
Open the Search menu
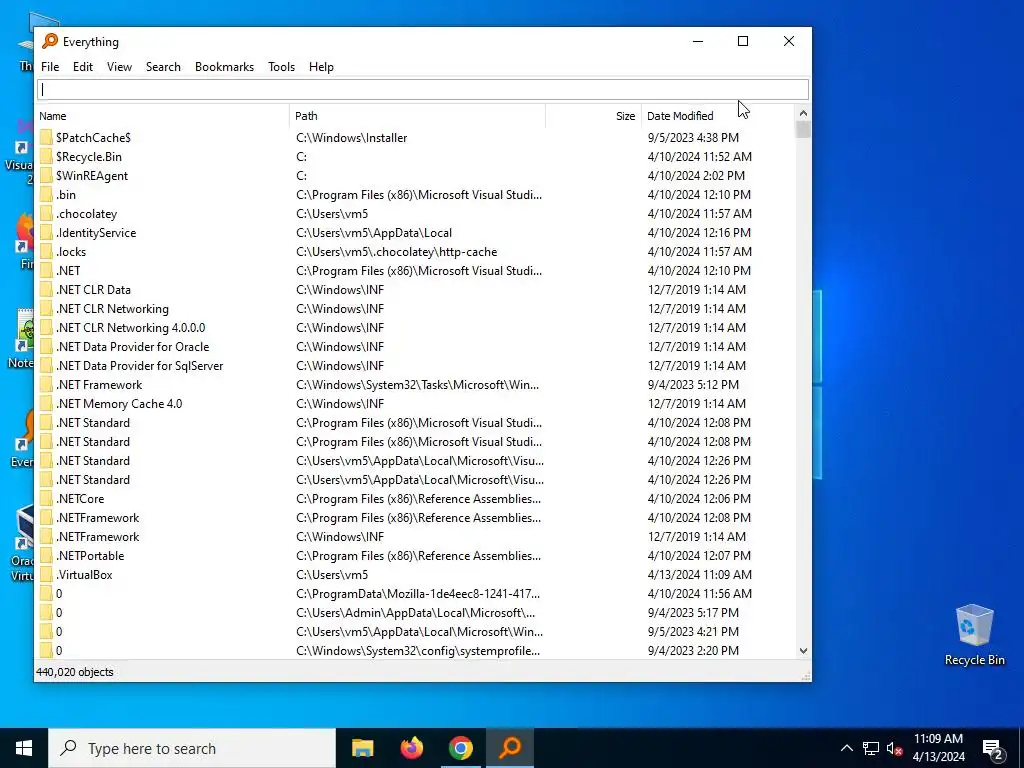coord(163,67)
